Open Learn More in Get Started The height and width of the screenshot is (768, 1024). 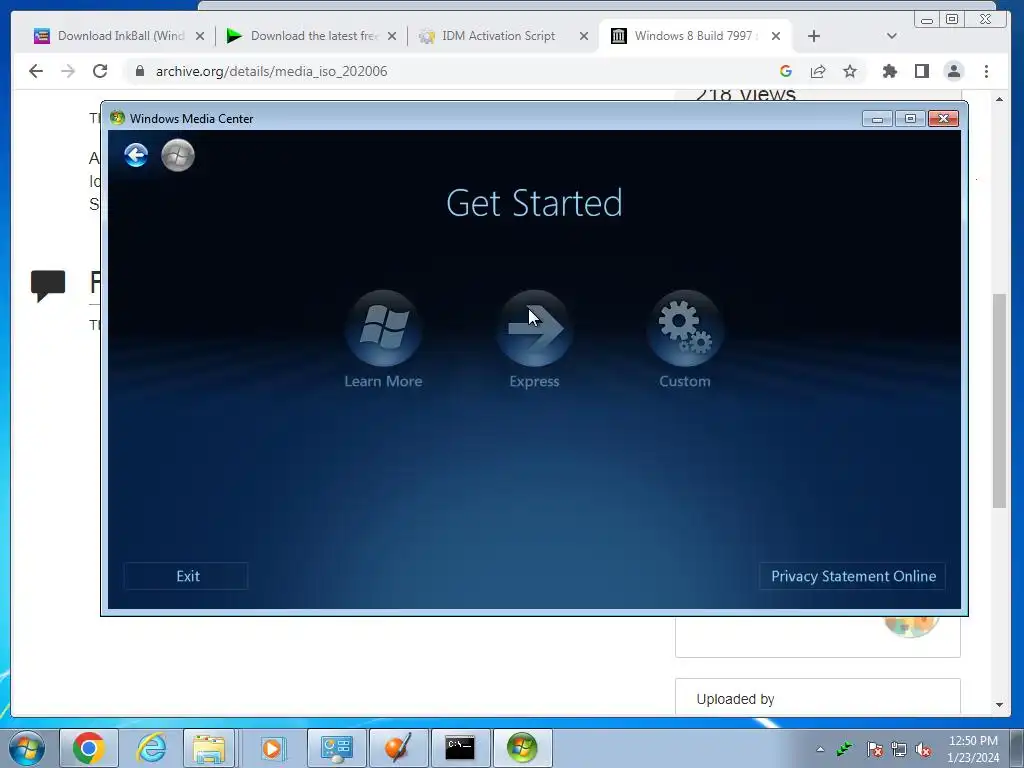point(383,340)
